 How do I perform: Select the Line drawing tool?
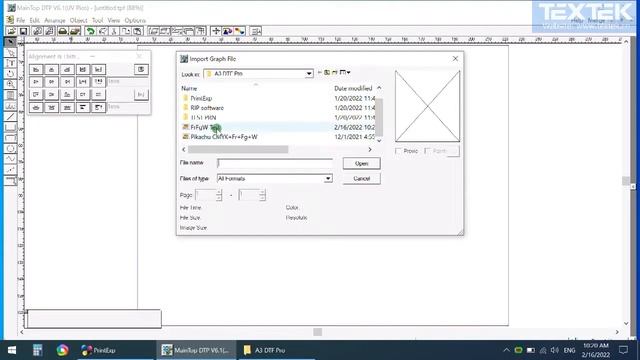[11, 117]
